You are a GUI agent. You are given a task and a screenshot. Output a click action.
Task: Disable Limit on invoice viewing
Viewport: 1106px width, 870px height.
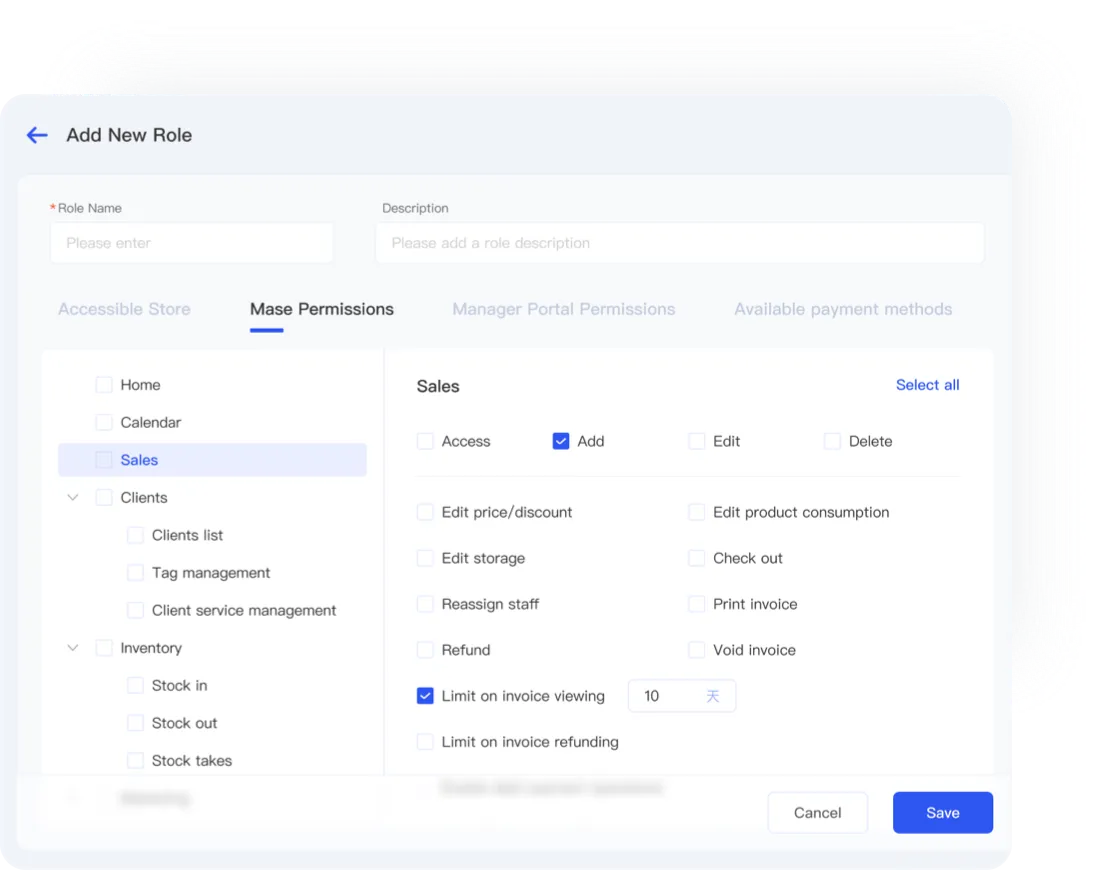pyautogui.click(x=426, y=696)
